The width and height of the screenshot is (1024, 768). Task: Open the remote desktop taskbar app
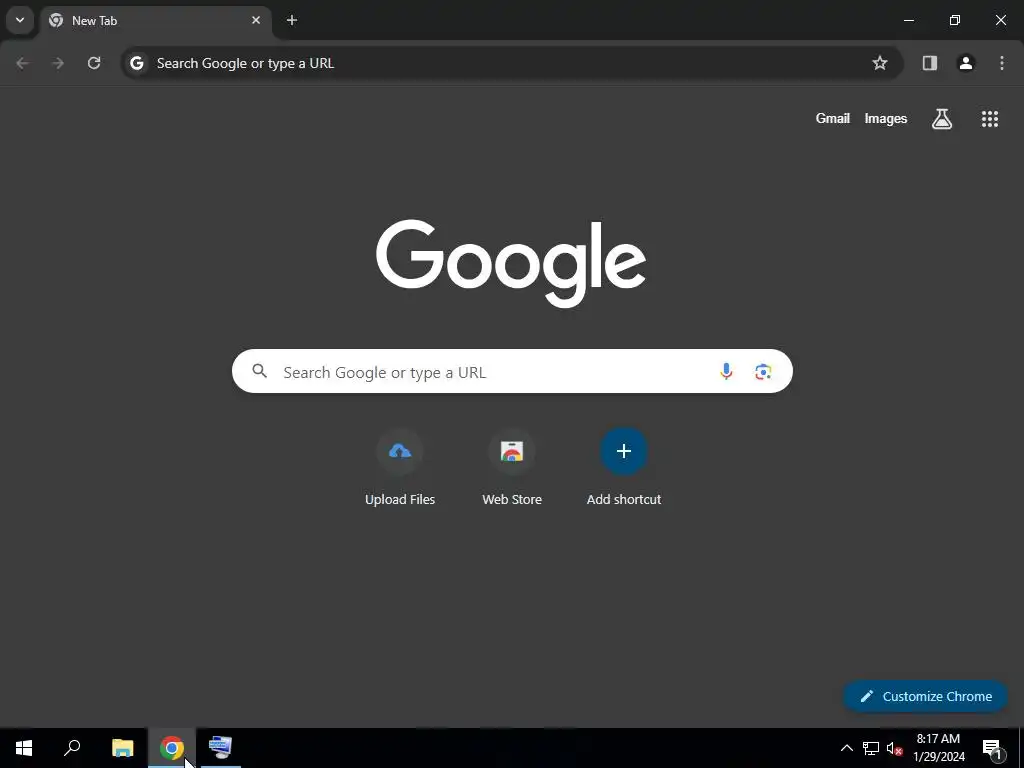(x=221, y=748)
